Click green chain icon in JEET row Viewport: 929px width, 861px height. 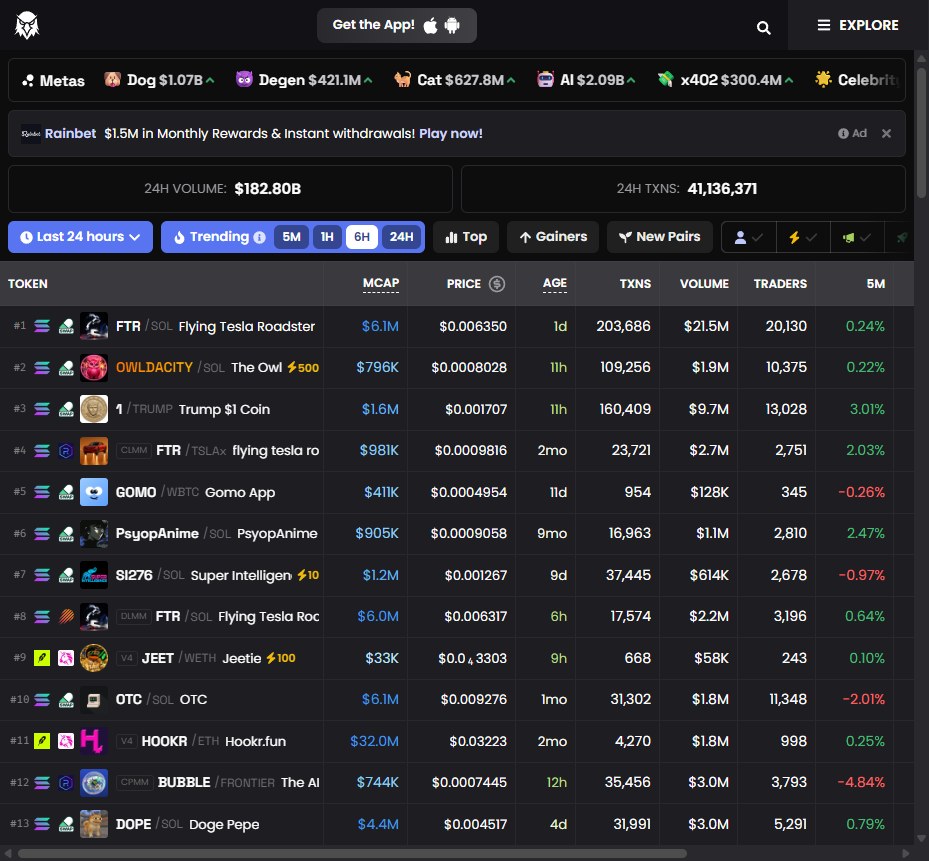(x=41, y=658)
